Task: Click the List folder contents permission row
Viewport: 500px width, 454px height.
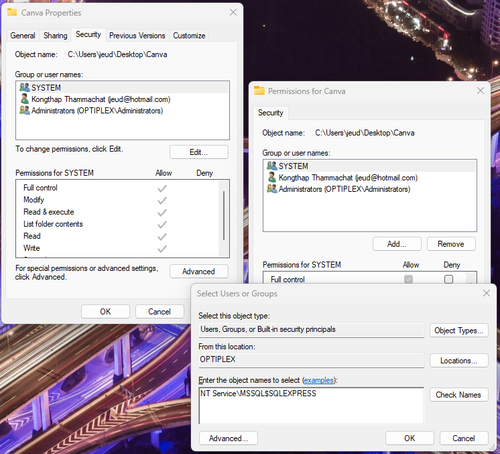Action: pyautogui.click(x=117, y=224)
